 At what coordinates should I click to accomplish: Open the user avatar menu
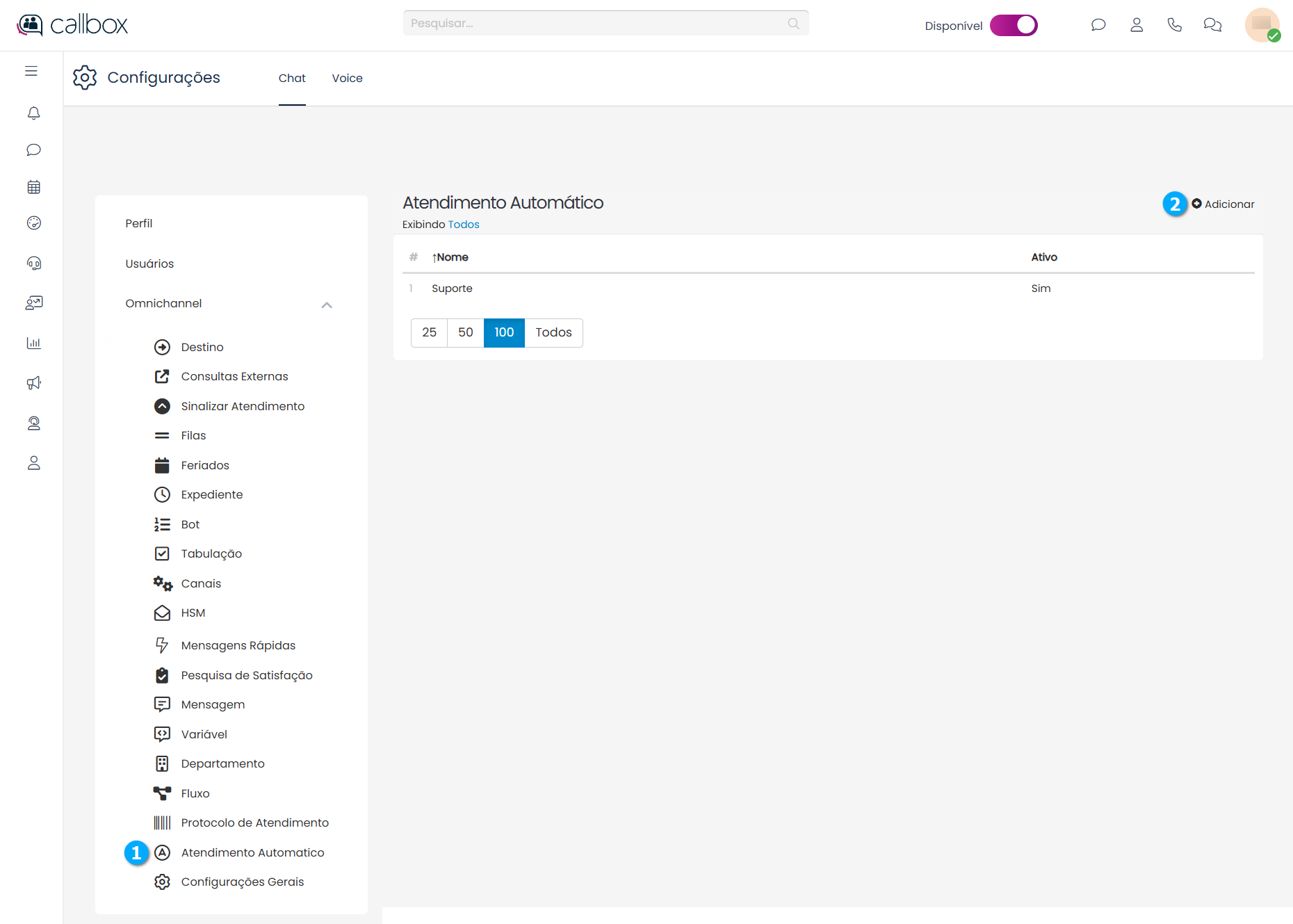tap(1262, 25)
